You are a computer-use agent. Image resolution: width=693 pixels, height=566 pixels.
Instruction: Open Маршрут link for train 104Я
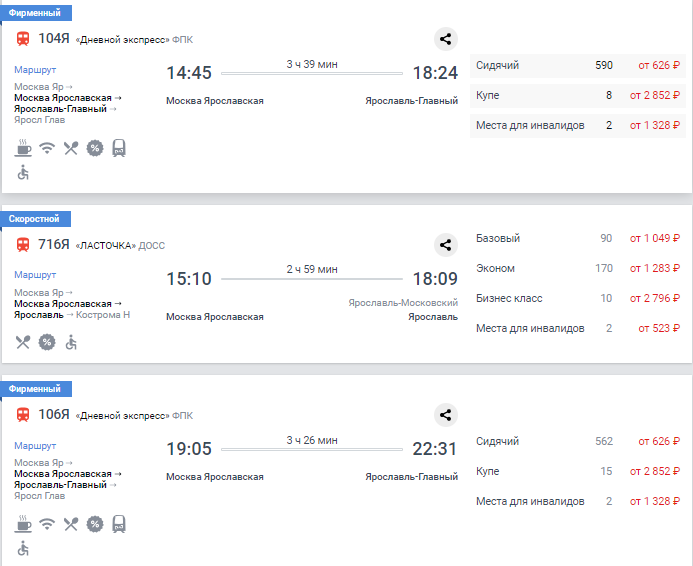pyautogui.click(x=36, y=70)
